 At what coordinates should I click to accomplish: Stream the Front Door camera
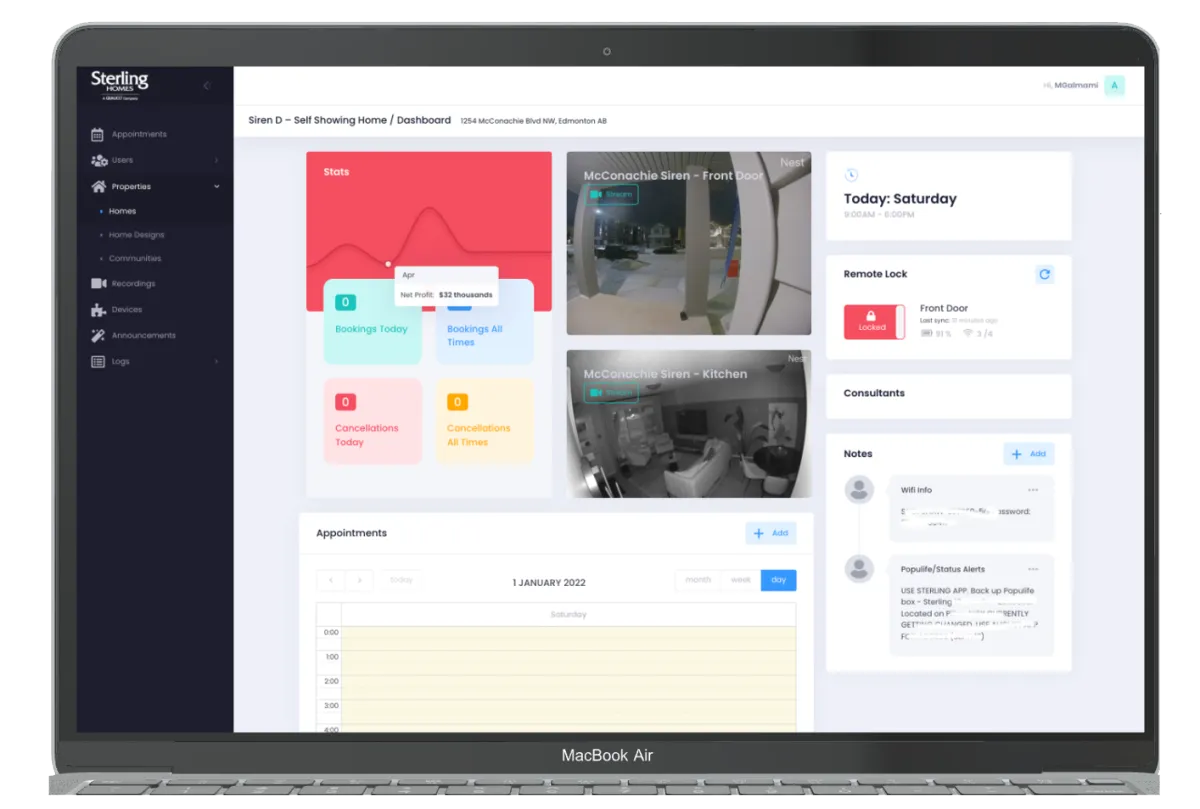click(x=611, y=194)
